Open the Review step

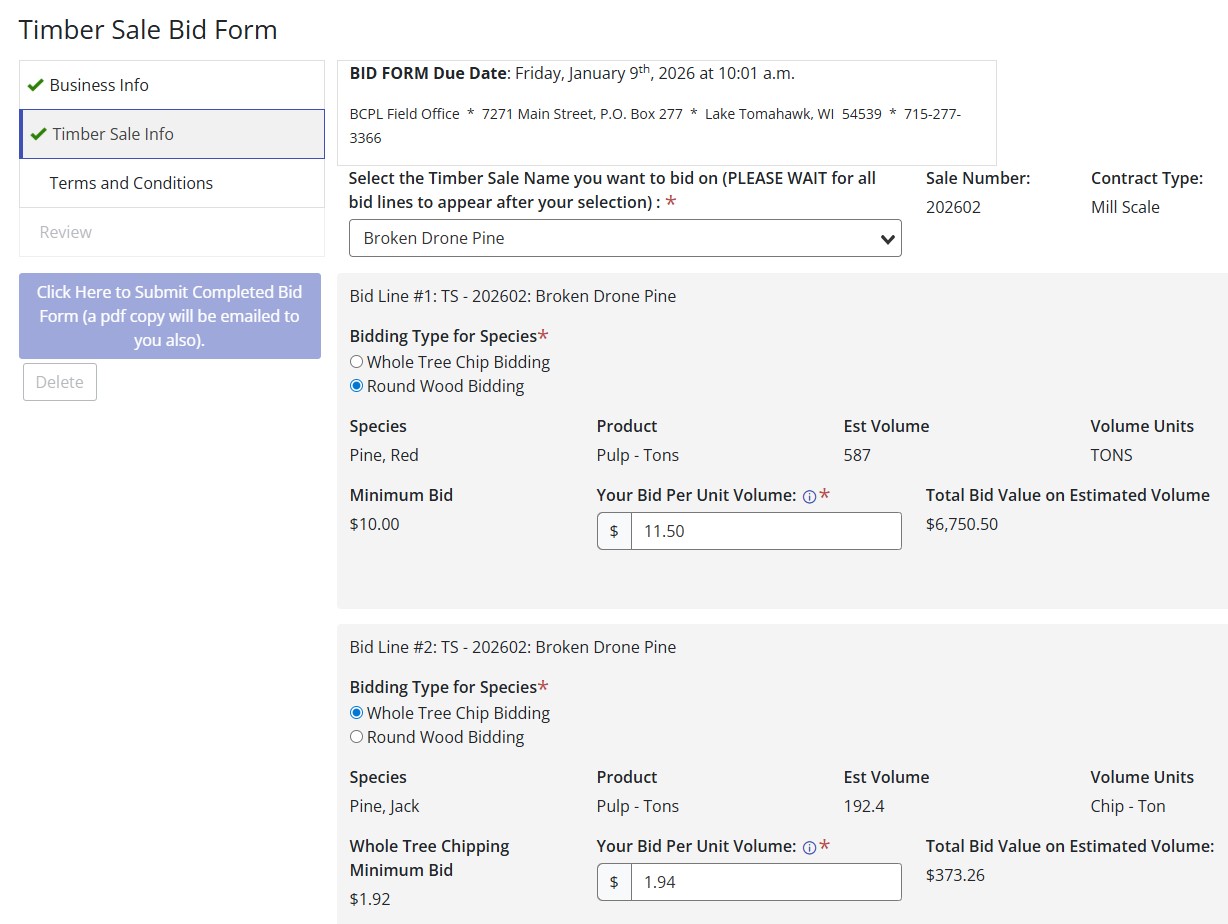(x=172, y=232)
